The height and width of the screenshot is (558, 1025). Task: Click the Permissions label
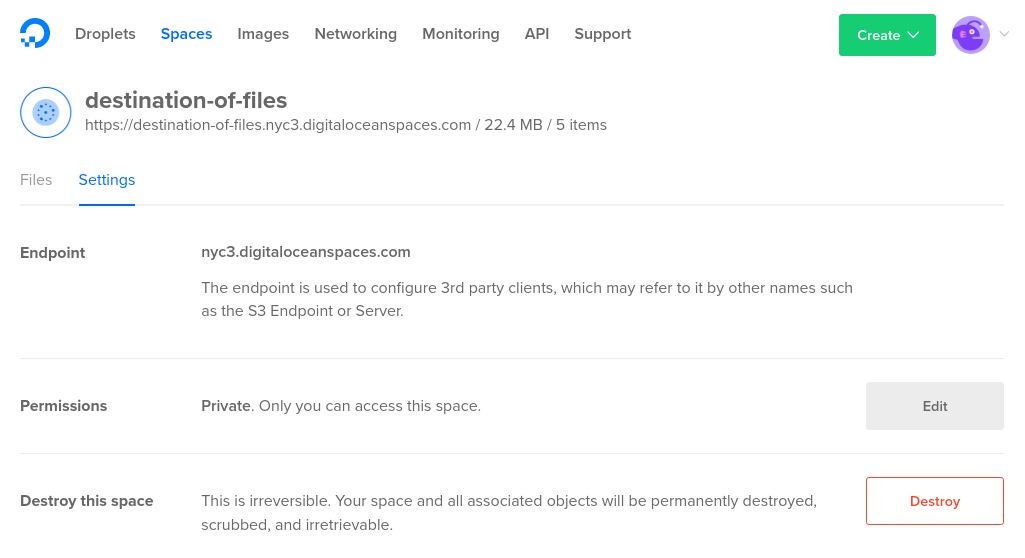click(63, 406)
